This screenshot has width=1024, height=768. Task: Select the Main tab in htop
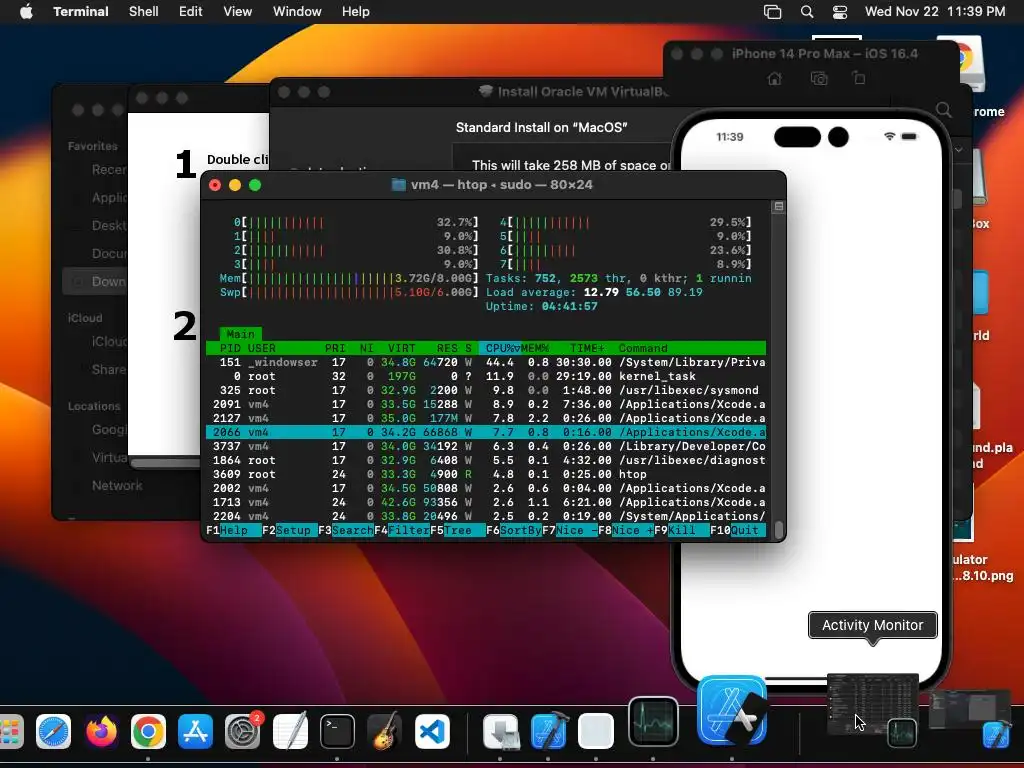[x=240, y=334]
